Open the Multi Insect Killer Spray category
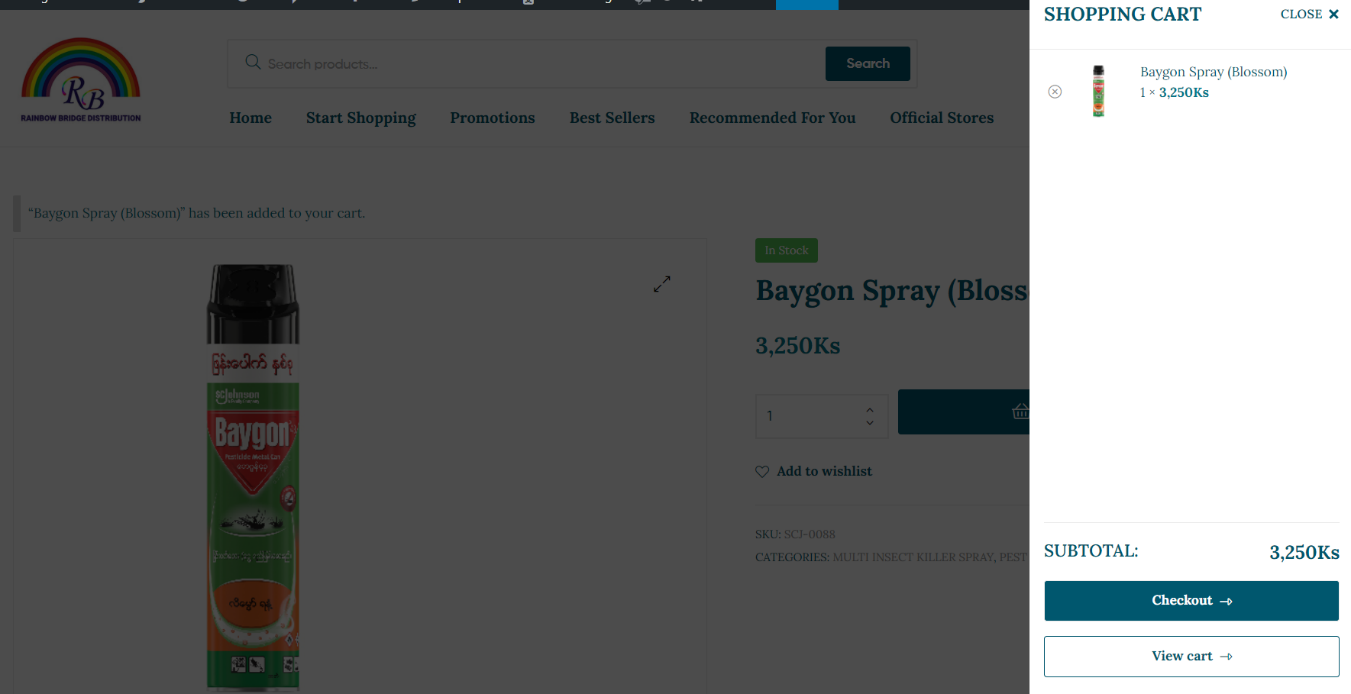The image size is (1351, 694). click(x=913, y=557)
